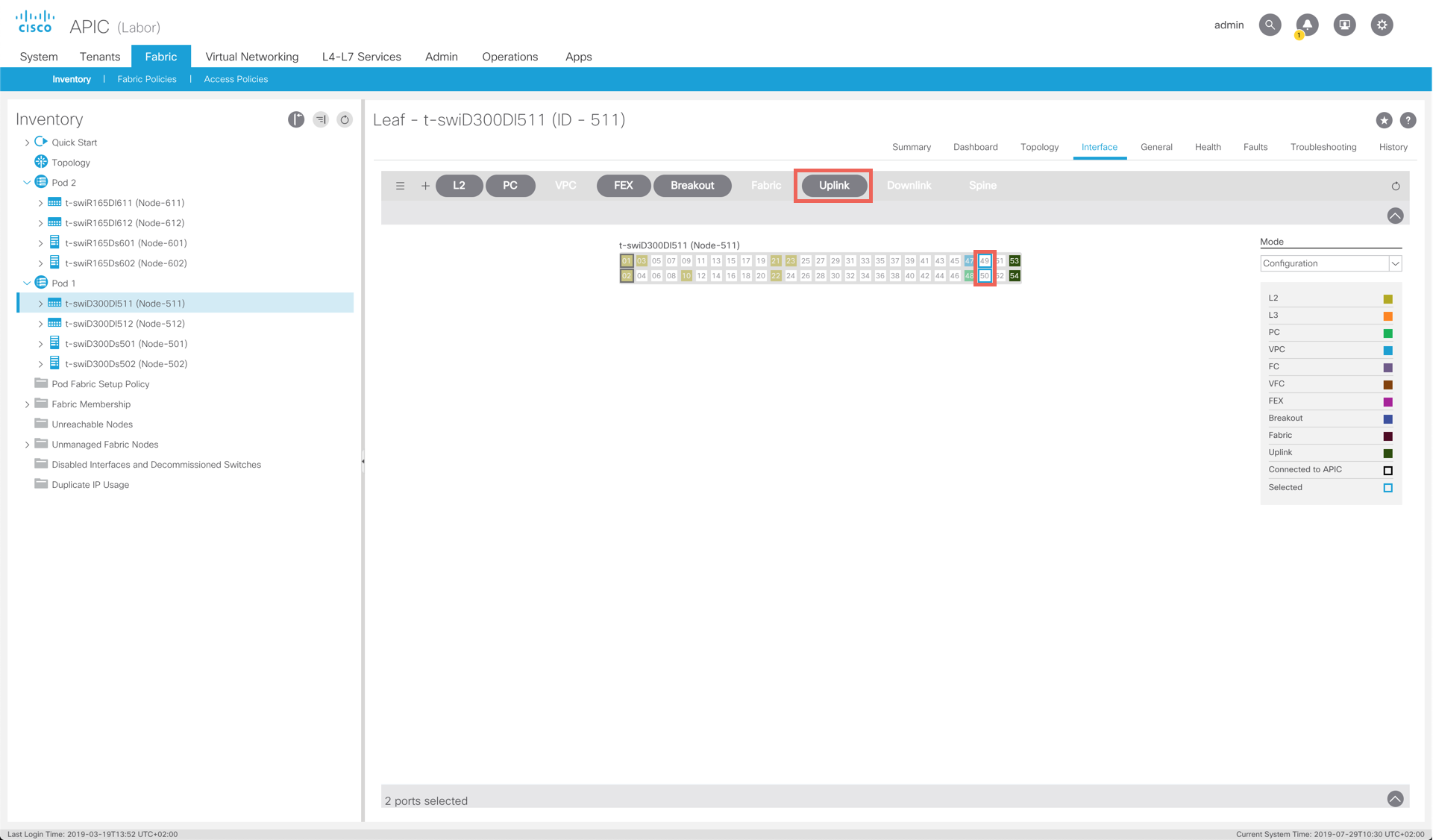This screenshot has width=1433, height=840.
Task: Click the favorite star icon
Action: click(1384, 120)
